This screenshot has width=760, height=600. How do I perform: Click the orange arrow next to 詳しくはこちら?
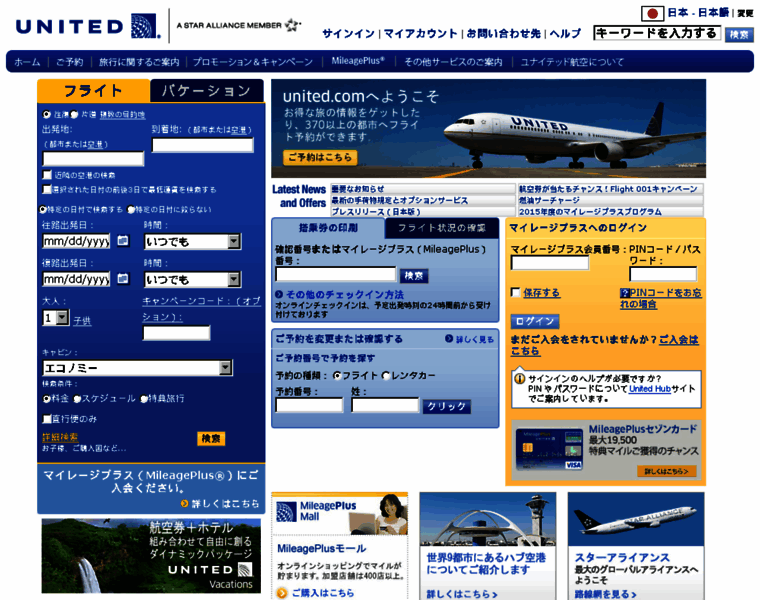[184, 504]
